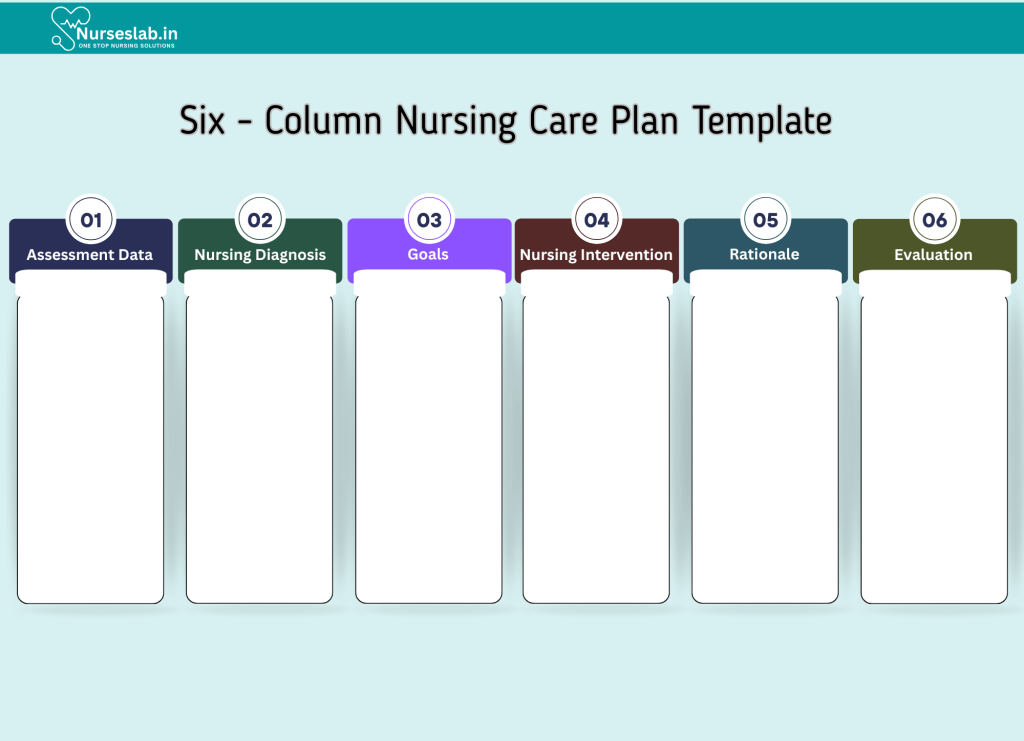Click inside the Goals blank box
This screenshot has height=741, width=1024.
click(x=428, y=445)
